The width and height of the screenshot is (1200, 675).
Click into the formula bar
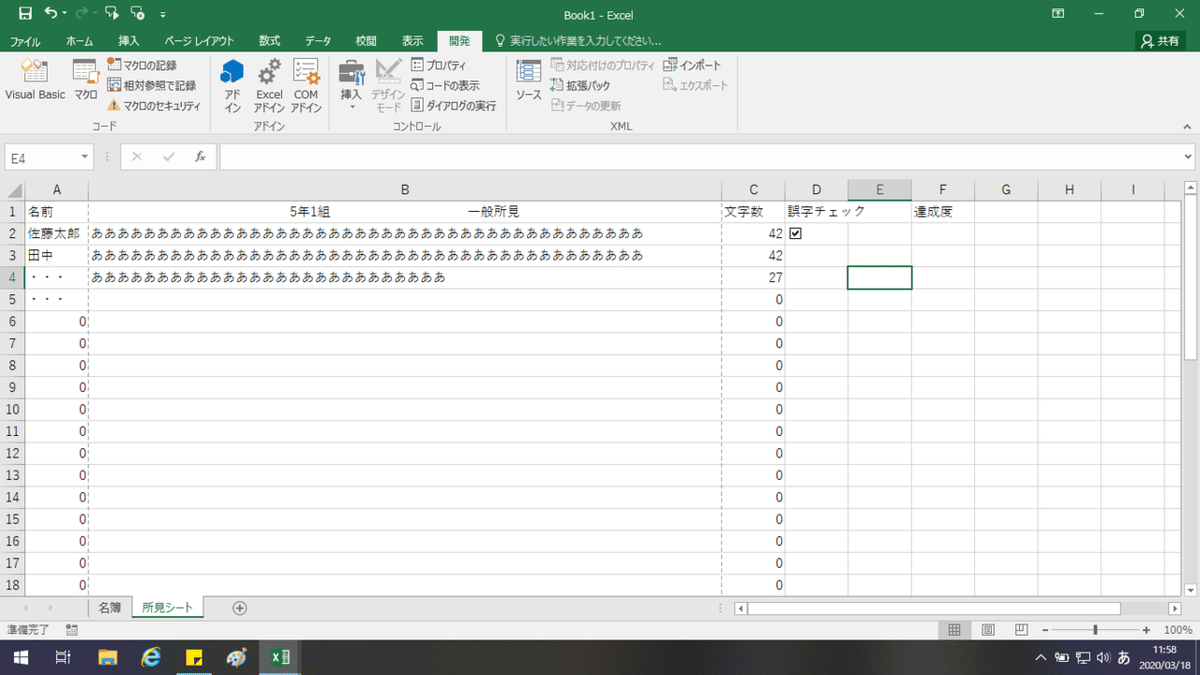[x=700, y=157]
